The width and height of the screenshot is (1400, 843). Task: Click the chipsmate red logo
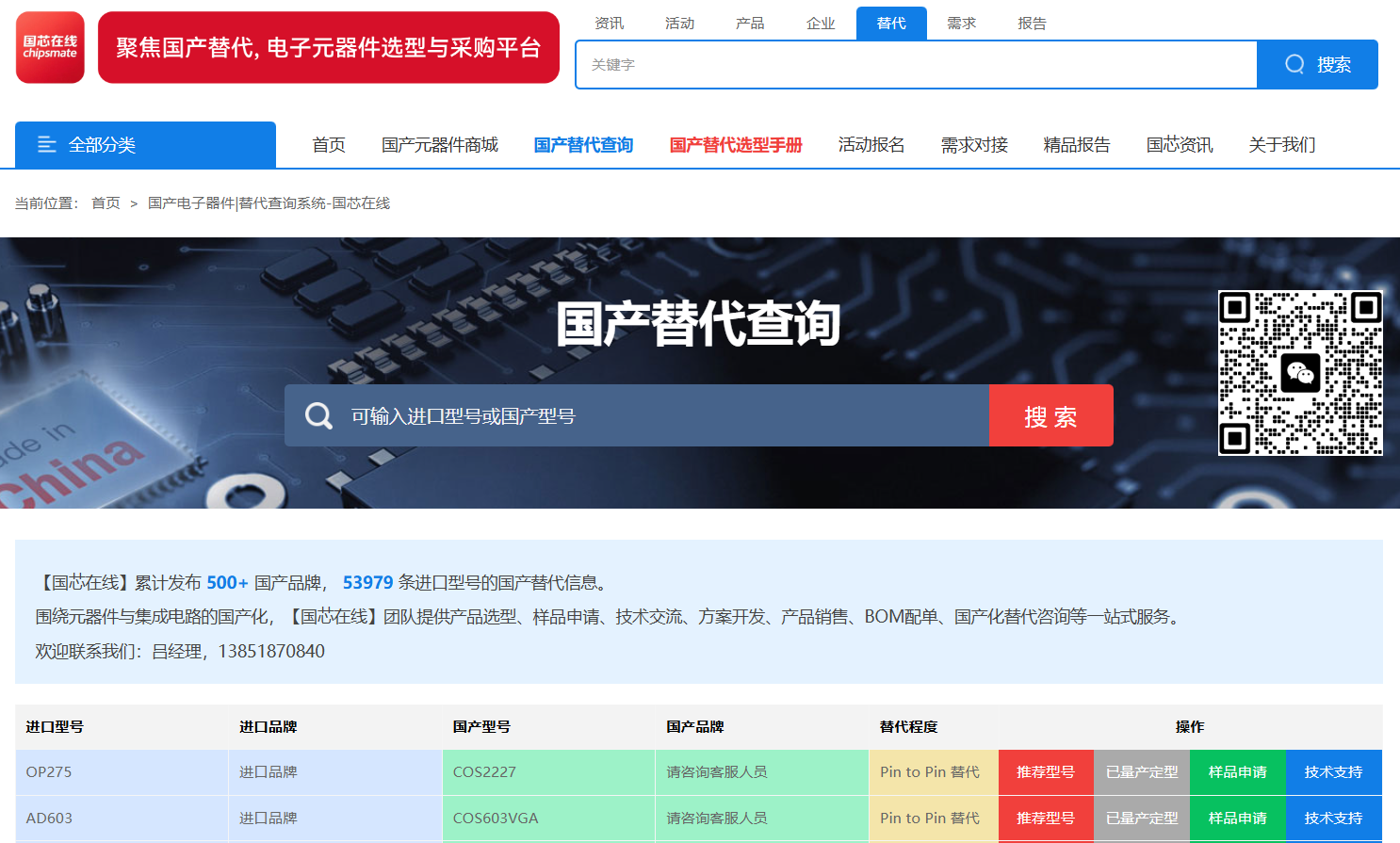50,47
